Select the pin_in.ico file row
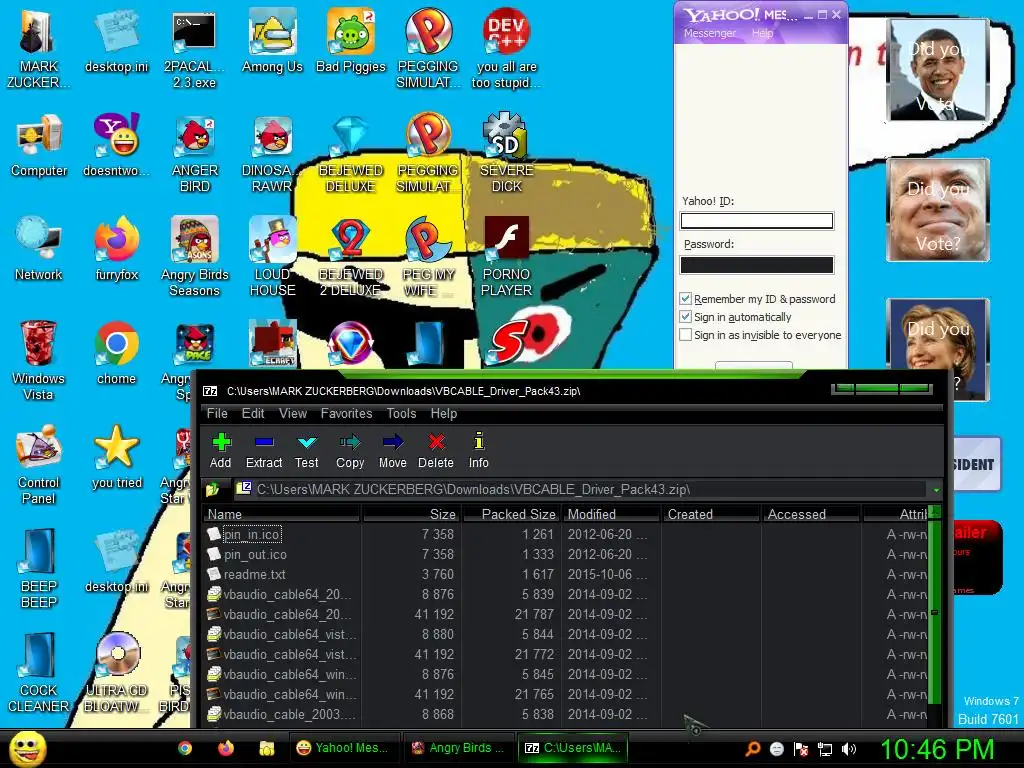 567,534
